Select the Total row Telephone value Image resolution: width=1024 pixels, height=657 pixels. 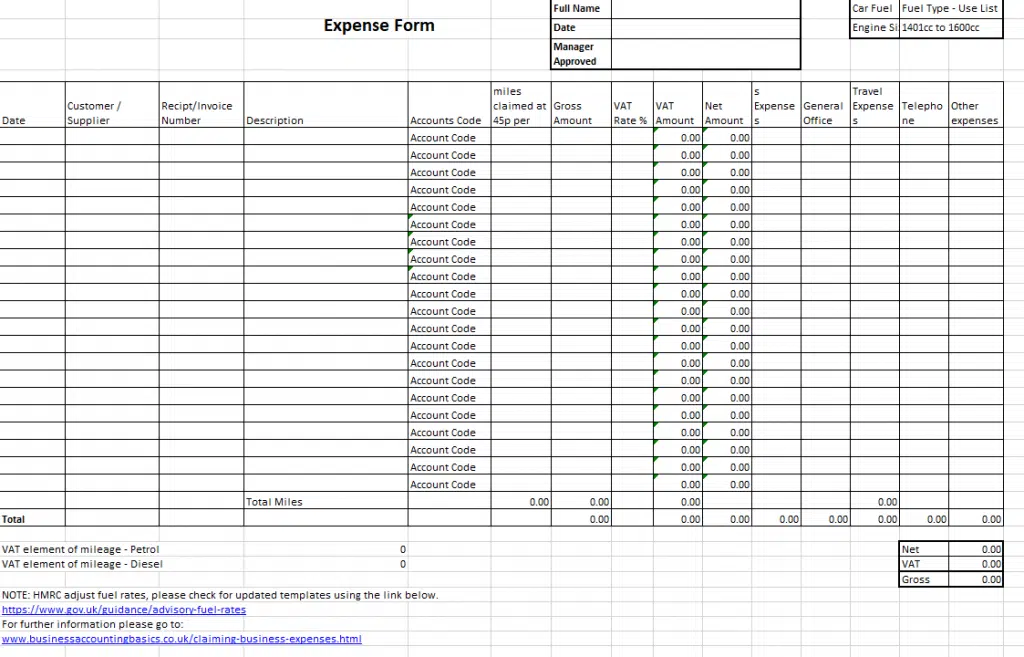click(923, 519)
